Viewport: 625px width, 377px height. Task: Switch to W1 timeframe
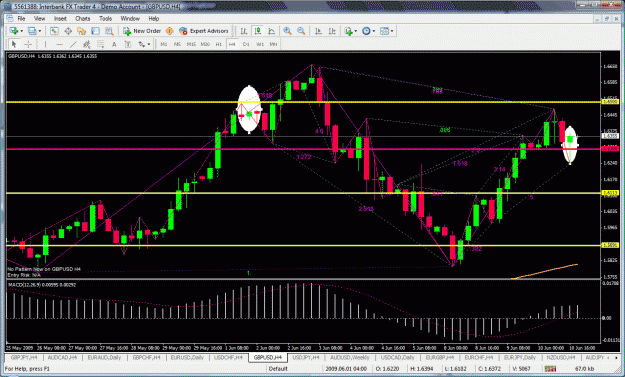[x=260, y=44]
